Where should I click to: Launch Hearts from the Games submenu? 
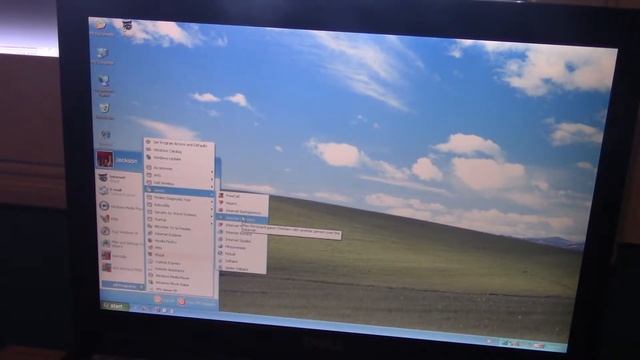point(242,203)
